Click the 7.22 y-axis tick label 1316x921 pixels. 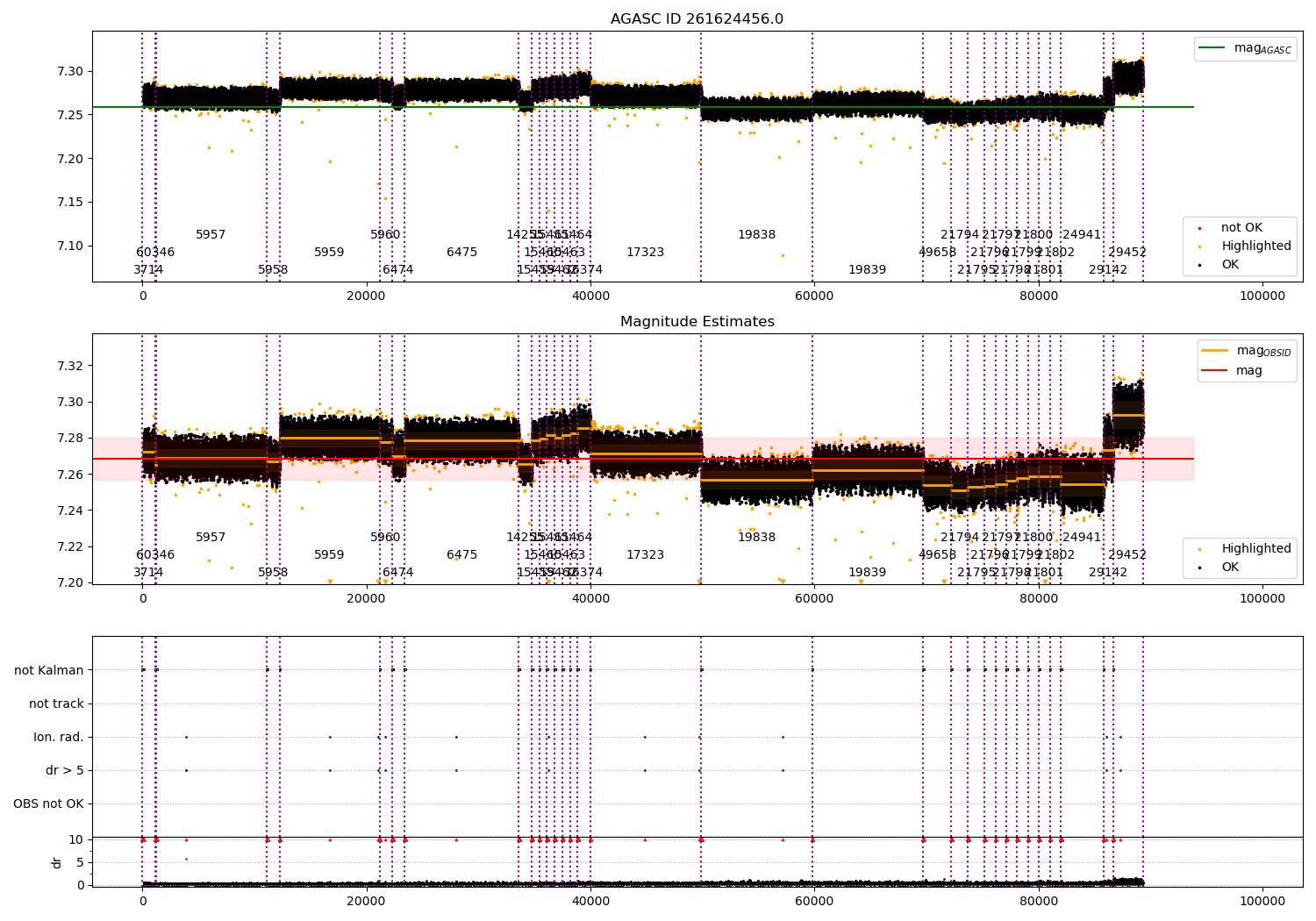70,546
